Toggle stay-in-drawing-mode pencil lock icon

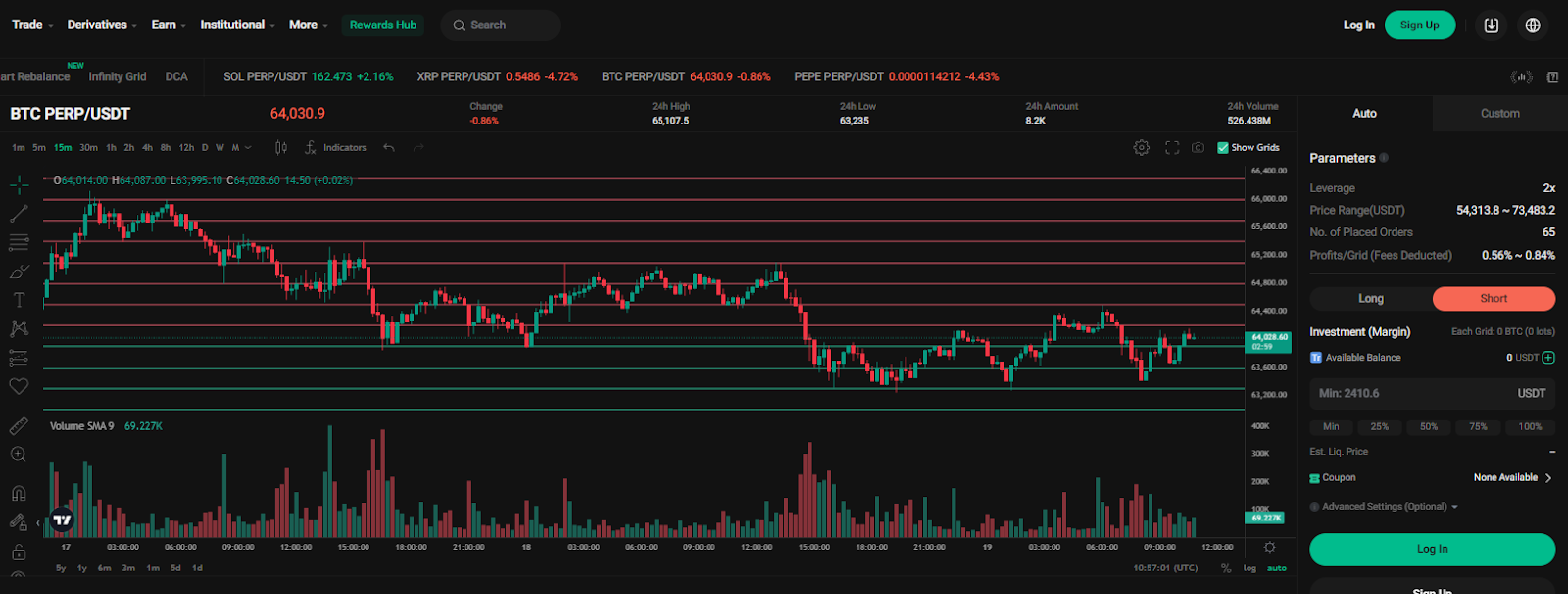point(19,522)
